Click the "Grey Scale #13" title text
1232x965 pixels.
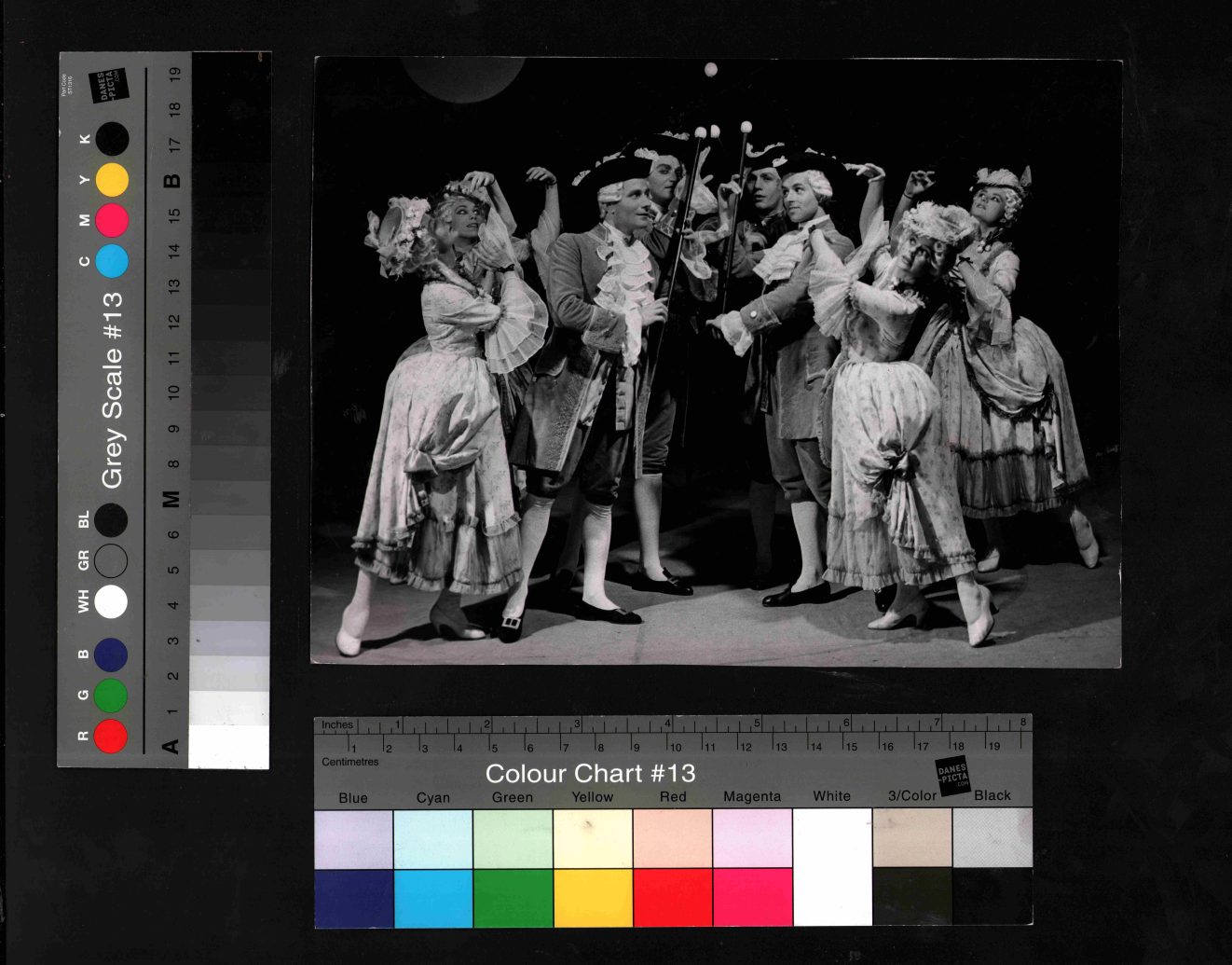[x=112, y=390]
